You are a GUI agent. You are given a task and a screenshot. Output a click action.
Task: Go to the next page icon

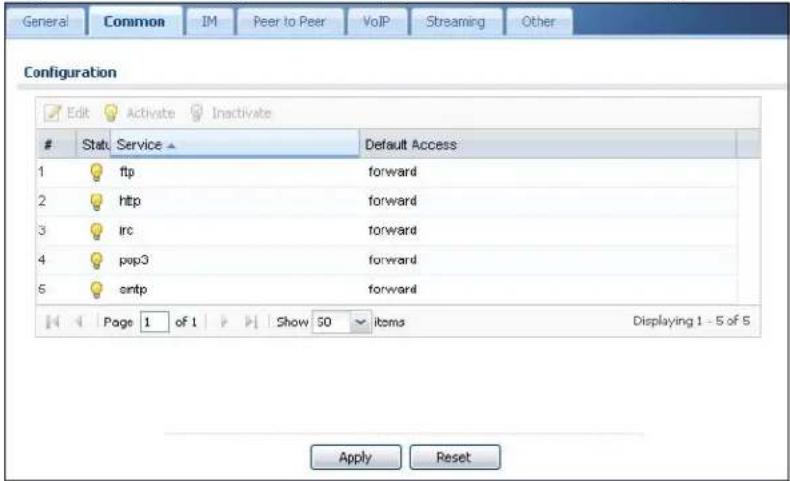tap(224, 321)
